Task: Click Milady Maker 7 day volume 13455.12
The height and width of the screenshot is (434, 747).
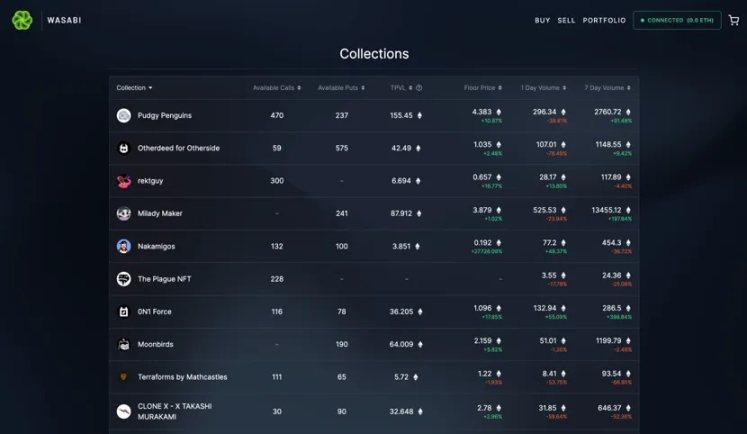Action: [x=606, y=210]
